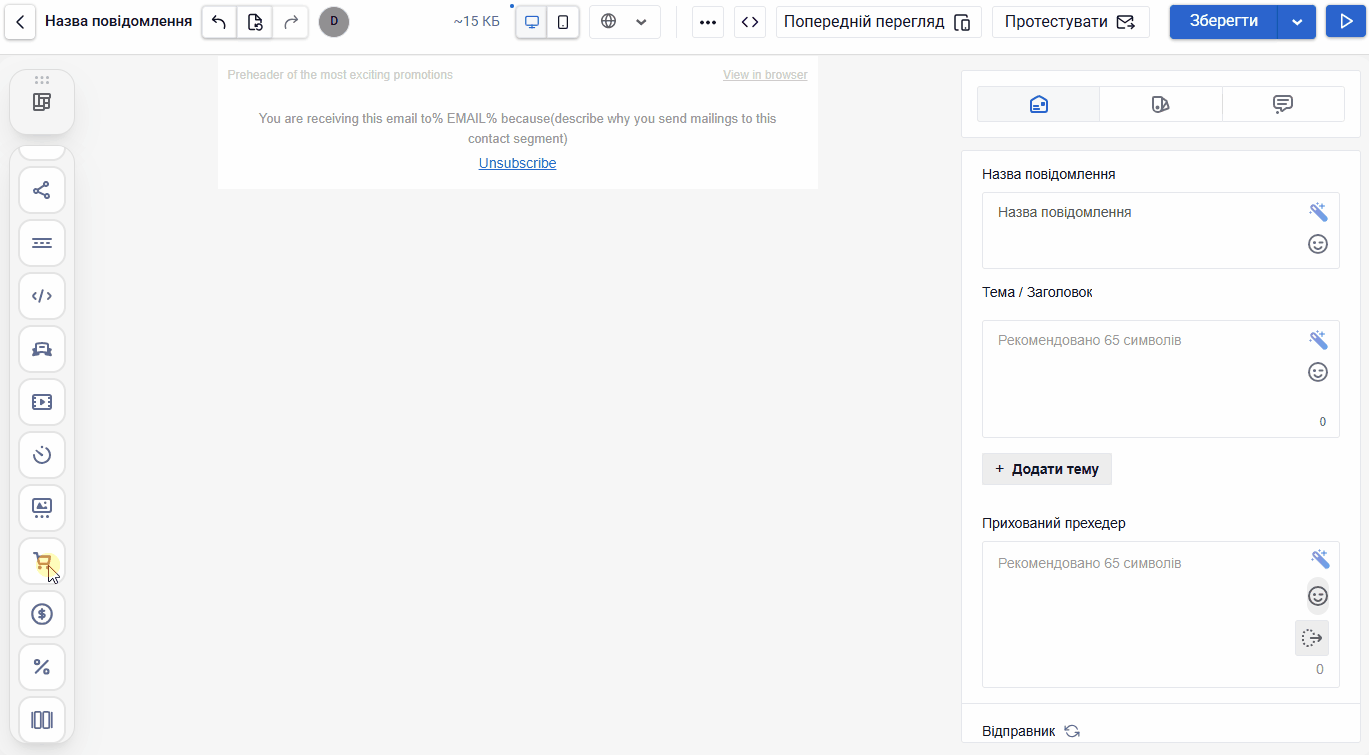Screen dimensions: 1369x755
Task: Select the carousel columns block icon
Action: point(42,720)
